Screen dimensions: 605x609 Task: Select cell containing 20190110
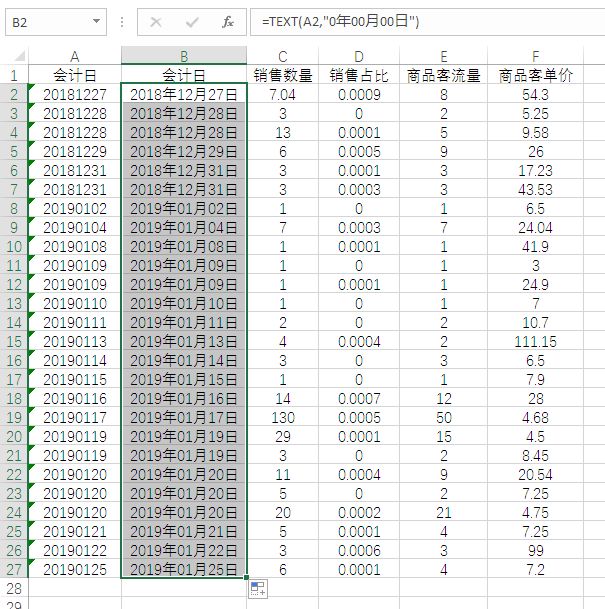pos(75,303)
